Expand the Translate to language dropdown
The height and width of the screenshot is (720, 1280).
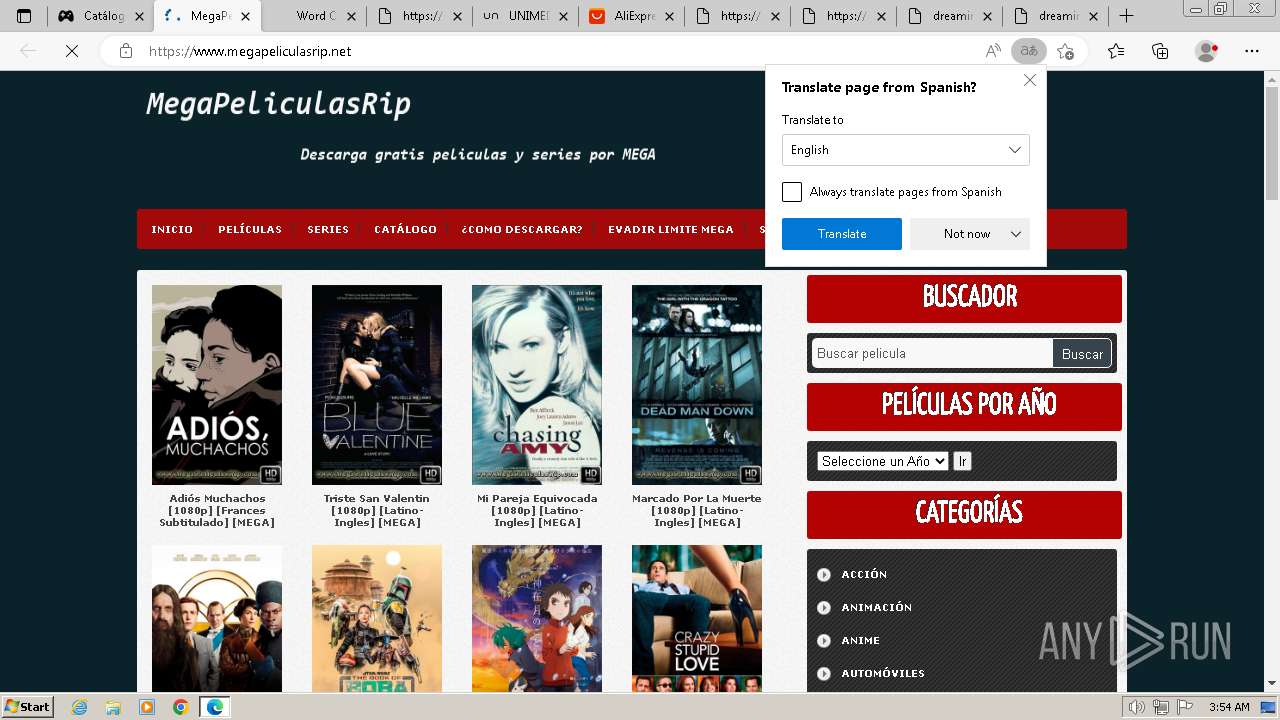[905, 150]
